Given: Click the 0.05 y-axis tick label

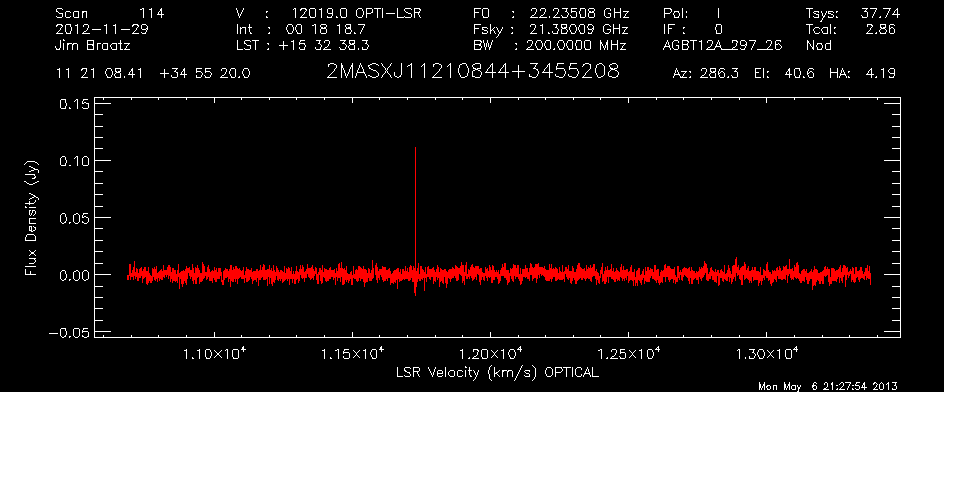Looking at the screenshot, I should (74, 218).
